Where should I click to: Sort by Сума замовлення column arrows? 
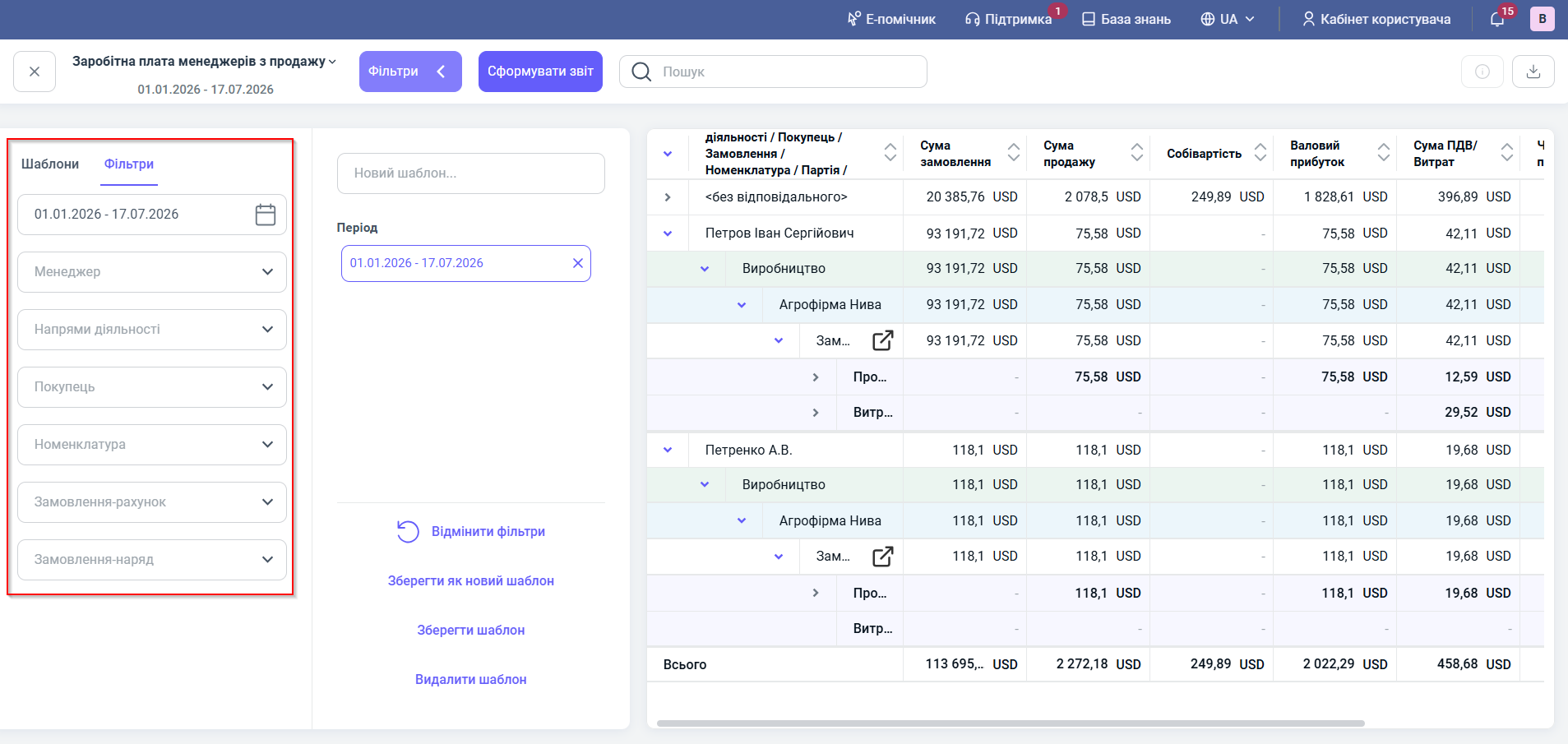tap(1013, 152)
